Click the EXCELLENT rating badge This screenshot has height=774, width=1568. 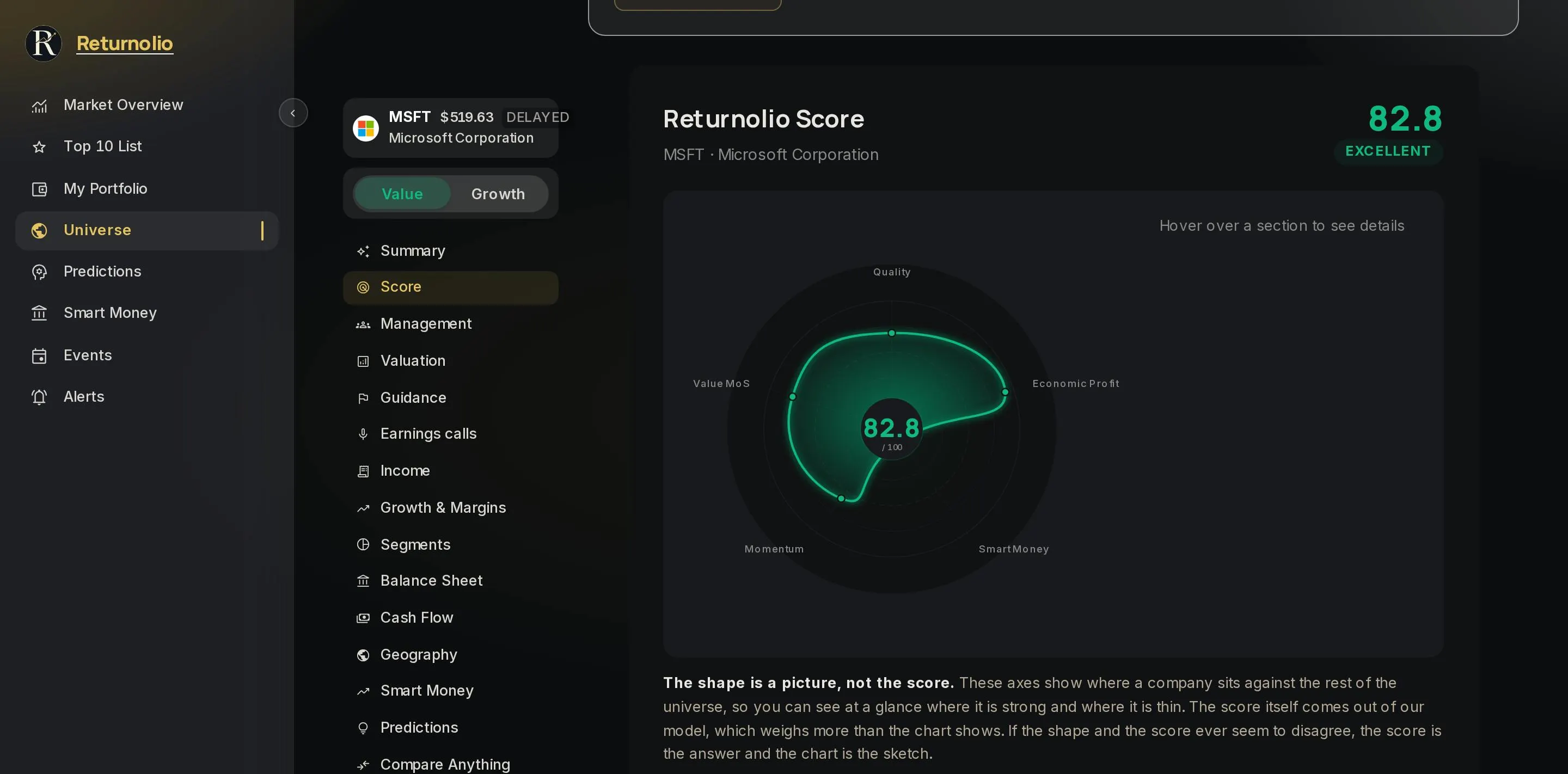pyautogui.click(x=1388, y=151)
